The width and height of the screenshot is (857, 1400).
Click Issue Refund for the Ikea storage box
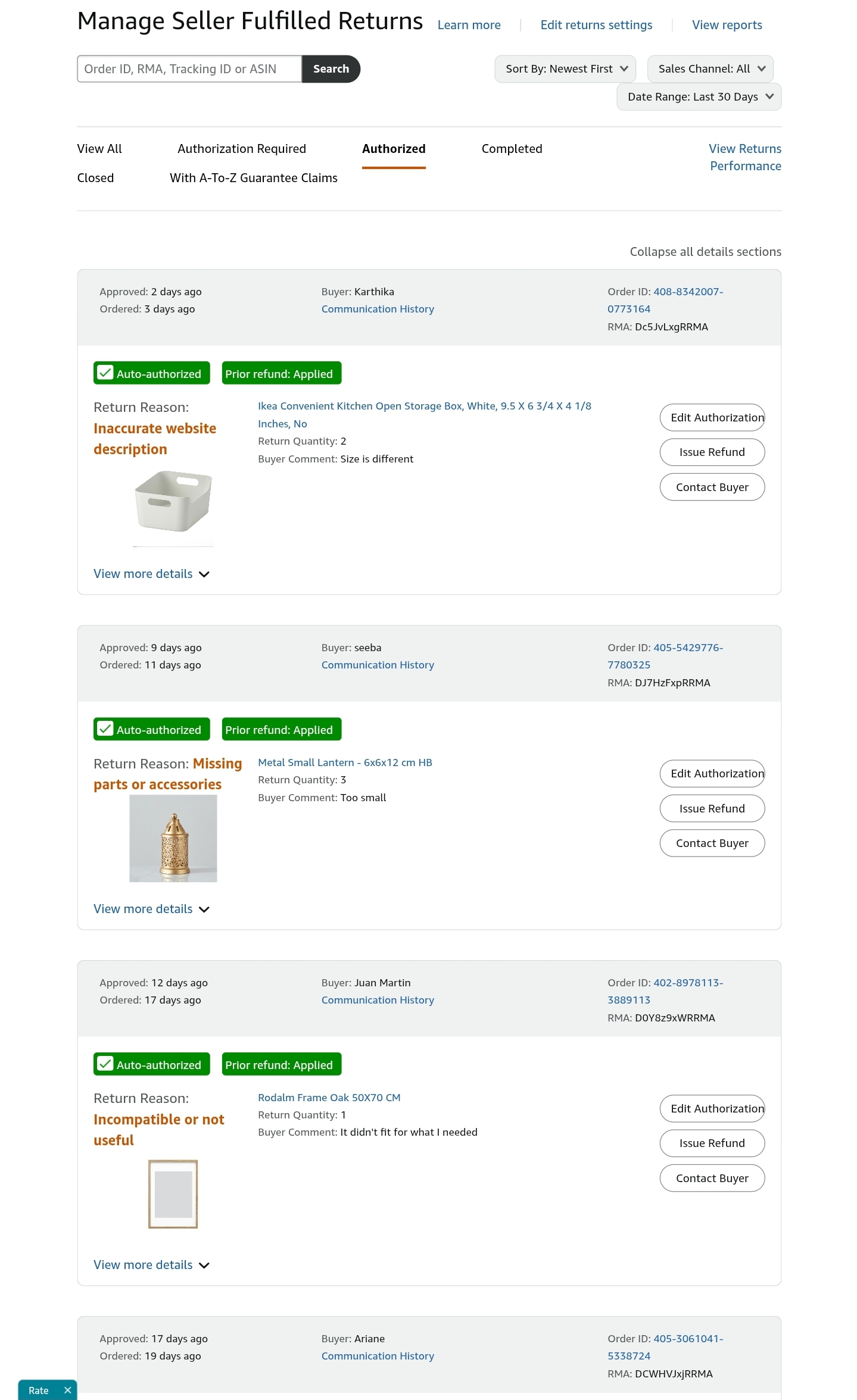[x=712, y=452]
